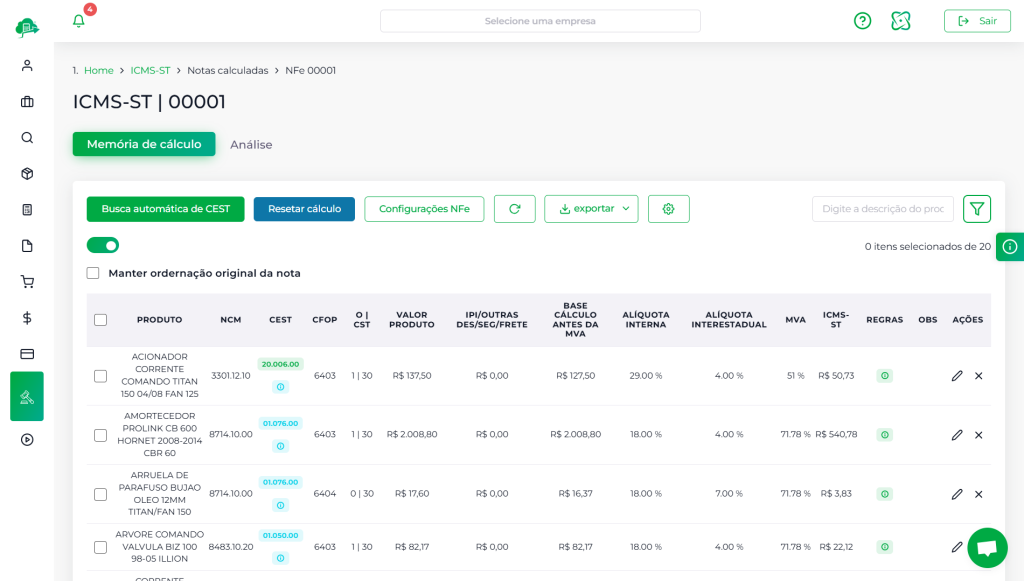Switch to the Análise tab
The height and width of the screenshot is (581, 1024).
pos(251,145)
